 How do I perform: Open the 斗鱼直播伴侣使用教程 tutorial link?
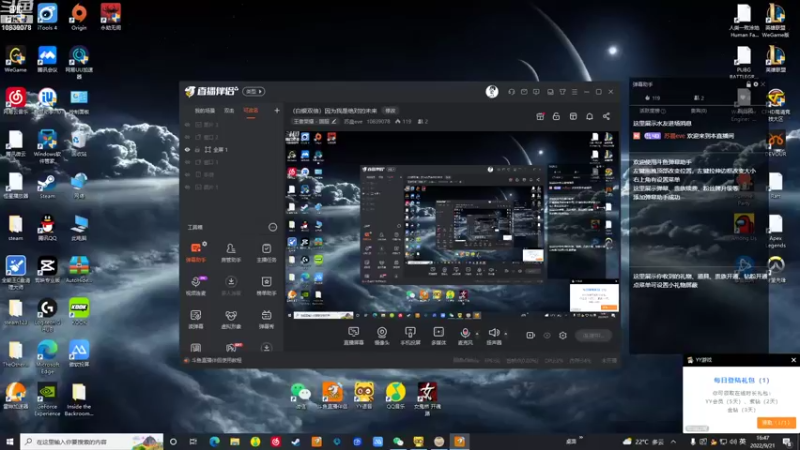pos(216,360)
